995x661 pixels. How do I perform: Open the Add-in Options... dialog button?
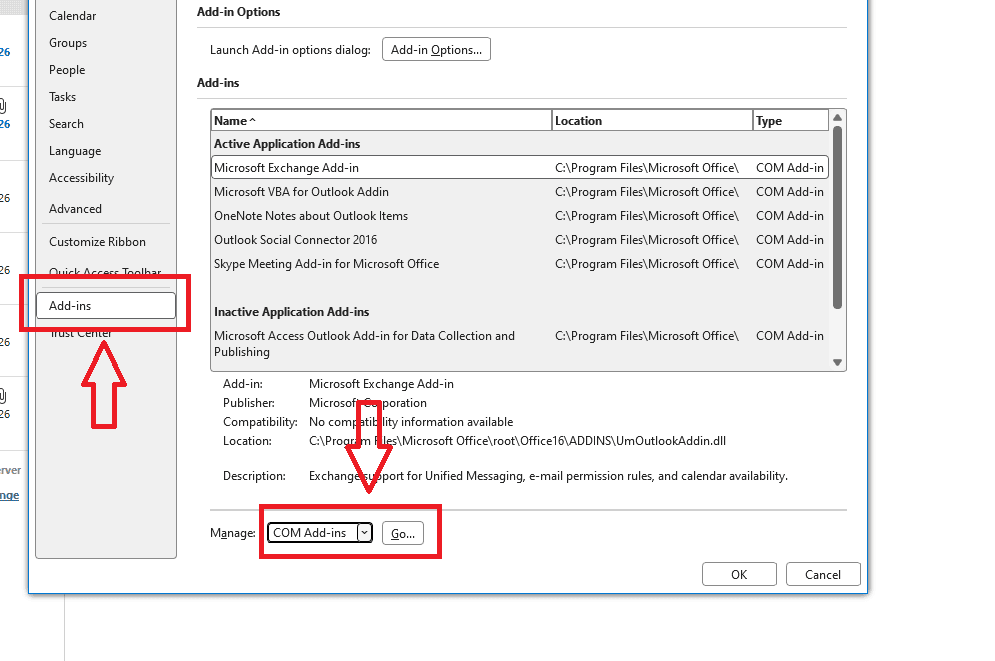[x=436, y=49]
